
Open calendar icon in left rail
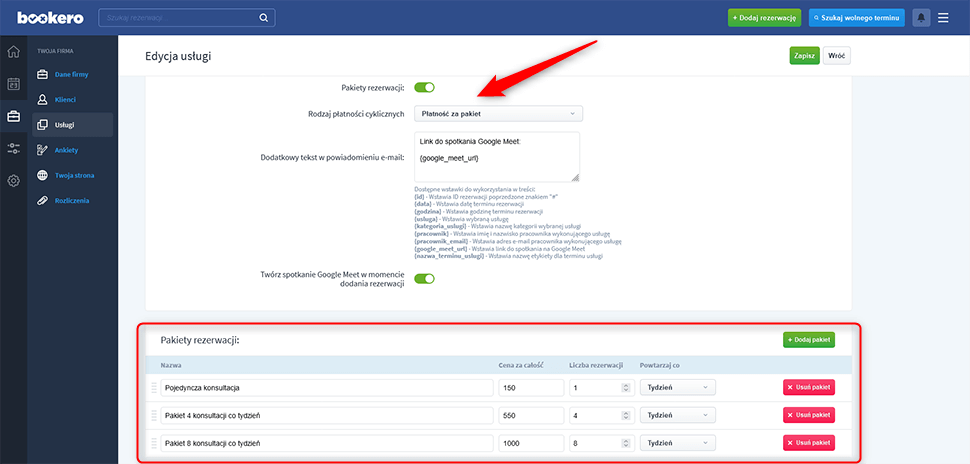[x=14, y=84]
